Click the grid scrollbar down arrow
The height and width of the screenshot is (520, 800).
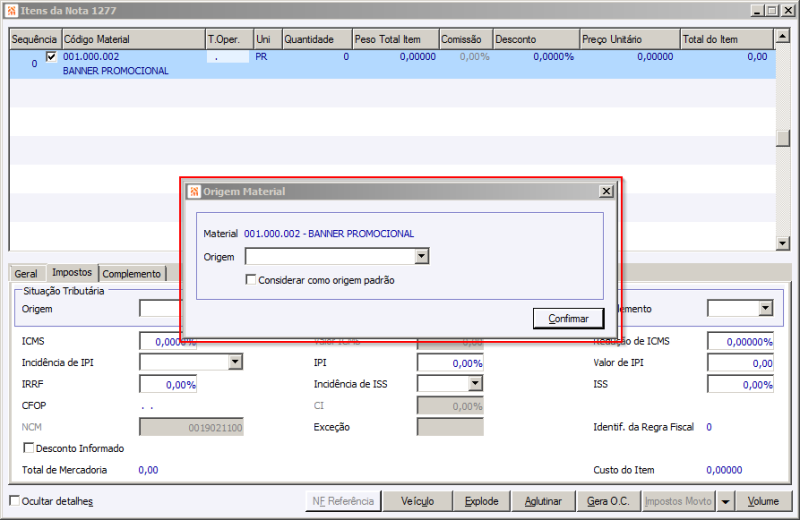[782, 243]
